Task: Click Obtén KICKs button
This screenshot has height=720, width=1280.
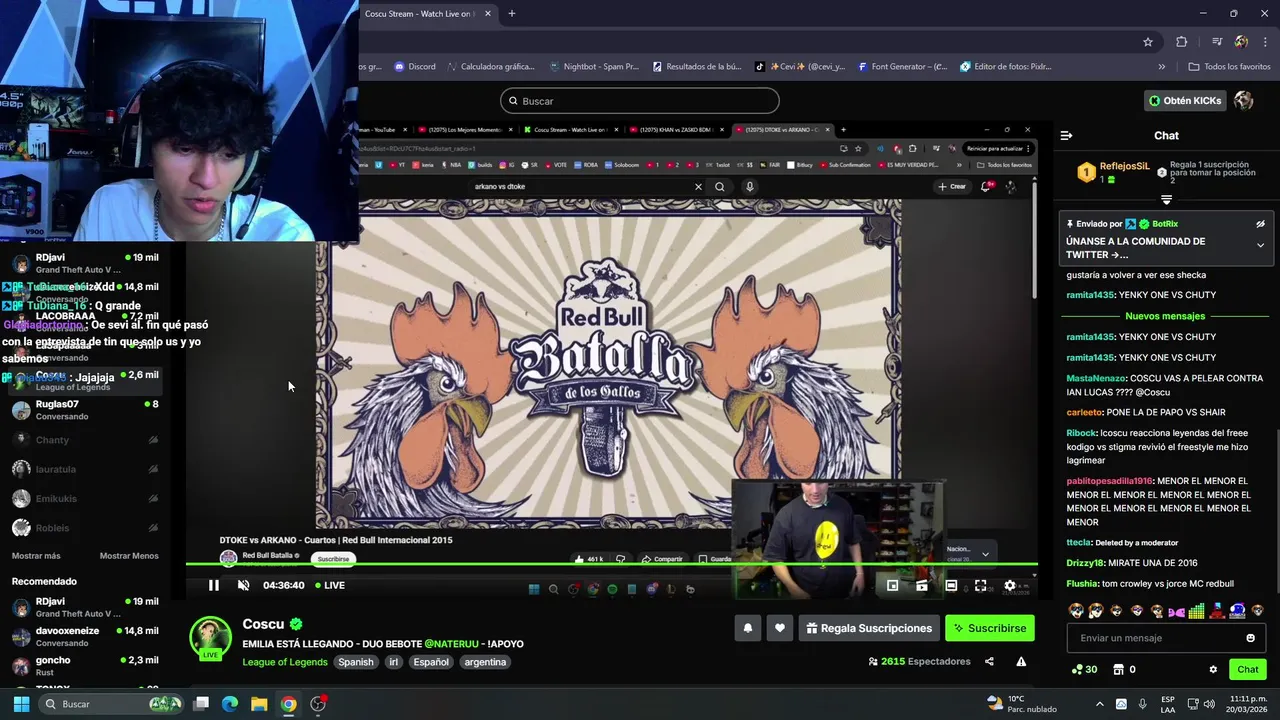Action: pos(1185,101)
